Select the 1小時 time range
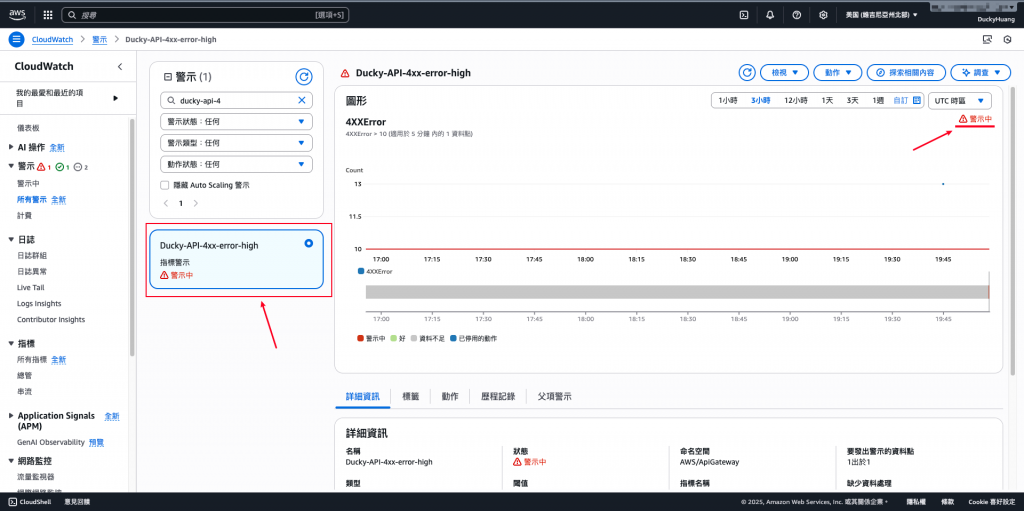Viewport: 1024px width, 511px height. [x=728, y=101]
